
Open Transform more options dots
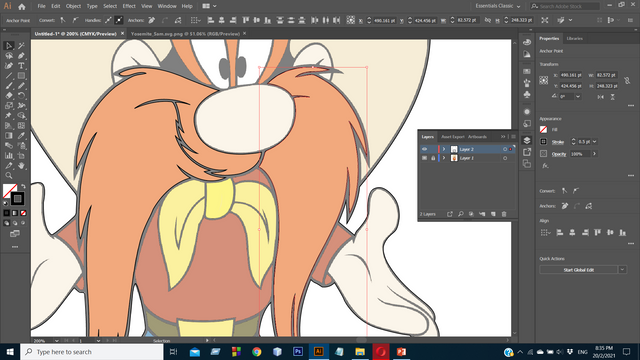coord(631,106)
